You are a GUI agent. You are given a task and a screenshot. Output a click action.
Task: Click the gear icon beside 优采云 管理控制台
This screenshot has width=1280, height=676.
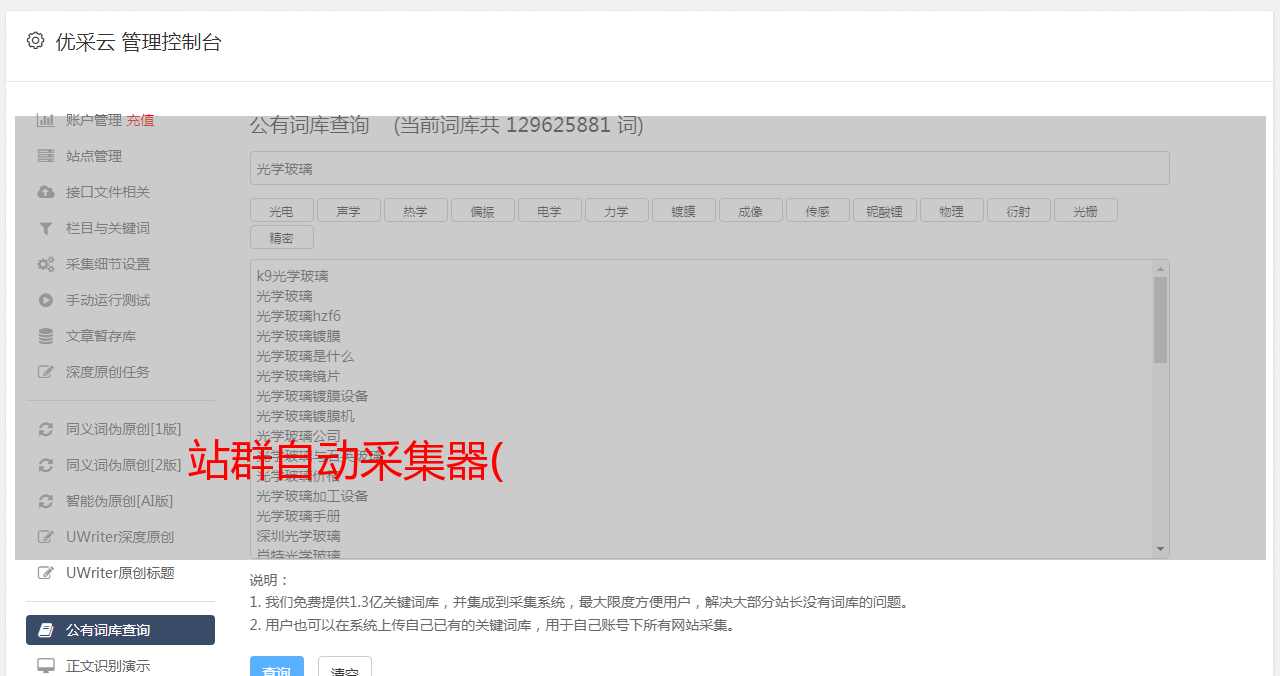click(x=35, y=41)
